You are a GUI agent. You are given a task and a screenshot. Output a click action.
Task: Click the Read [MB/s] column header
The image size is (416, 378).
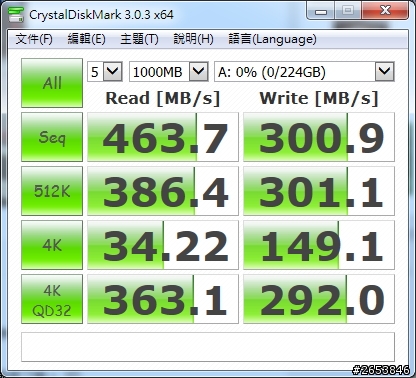pos(163,98)
